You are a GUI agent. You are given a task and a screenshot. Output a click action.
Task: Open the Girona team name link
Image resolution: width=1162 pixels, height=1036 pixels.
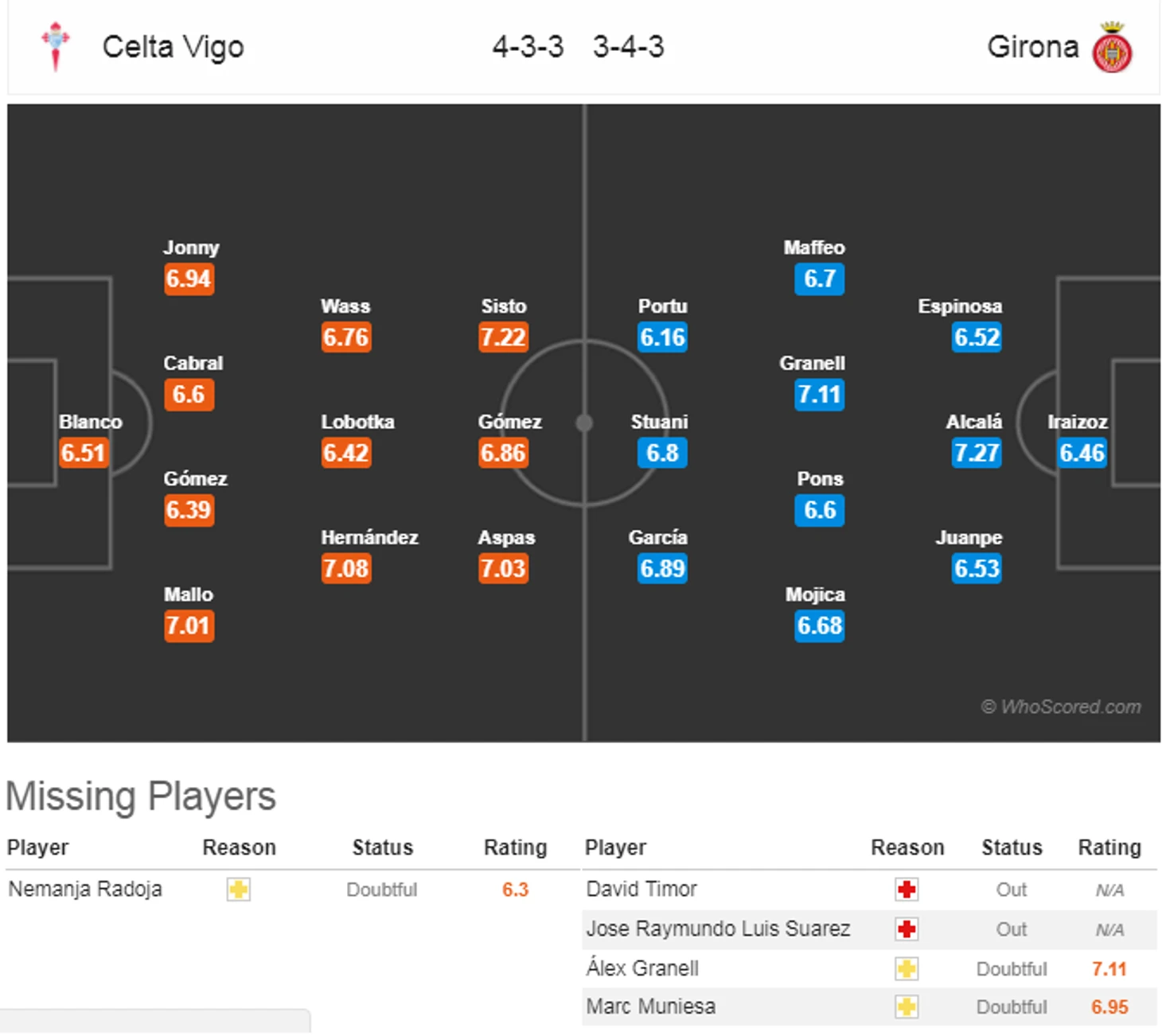pos(1032,47)
